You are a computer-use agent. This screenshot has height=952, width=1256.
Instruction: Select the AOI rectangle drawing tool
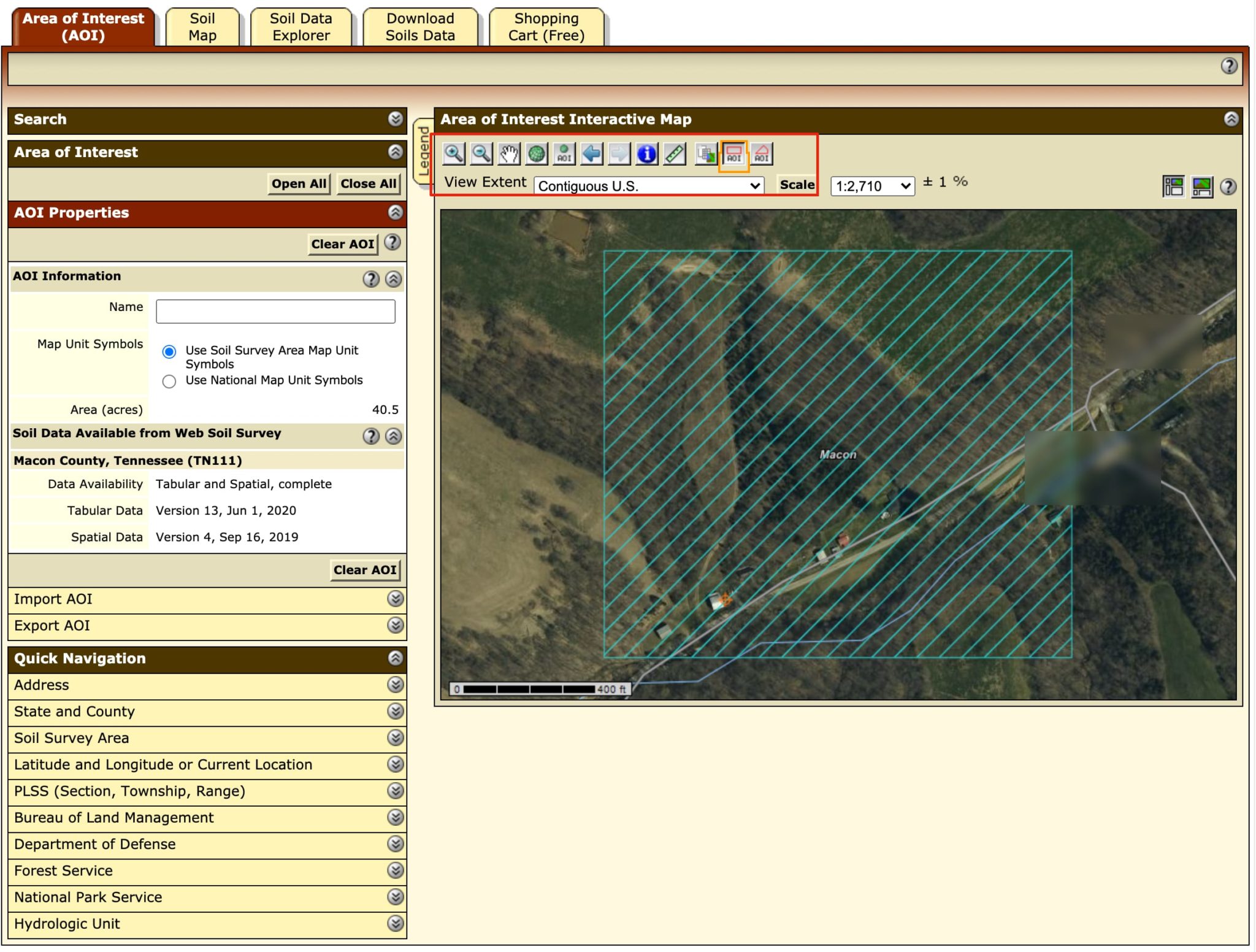pyautogui.click(x=733, y=155)
